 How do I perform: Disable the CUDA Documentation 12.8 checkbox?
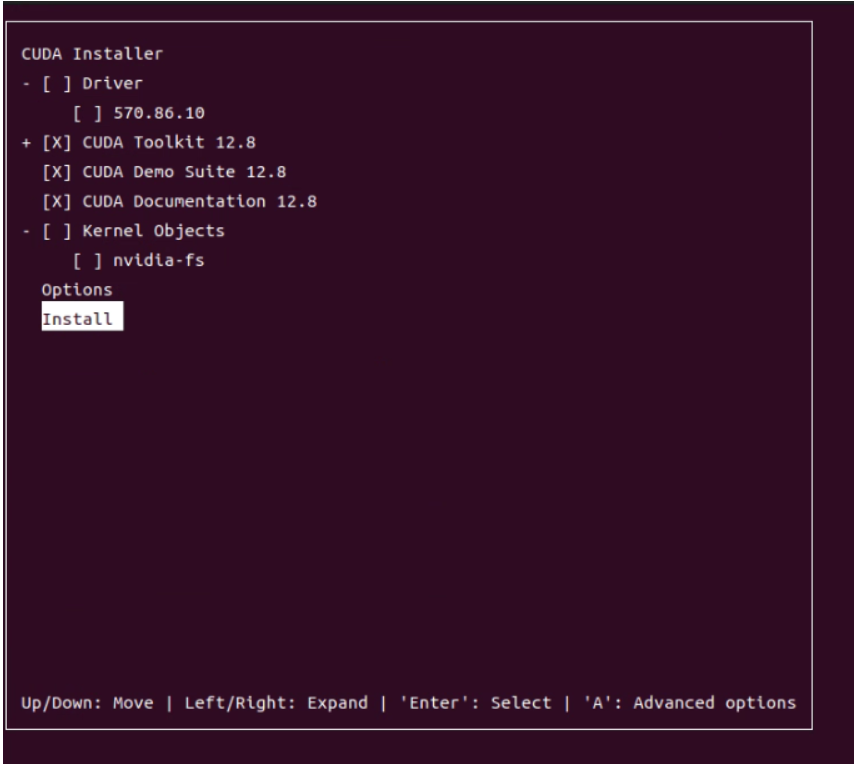click(52, 201)
